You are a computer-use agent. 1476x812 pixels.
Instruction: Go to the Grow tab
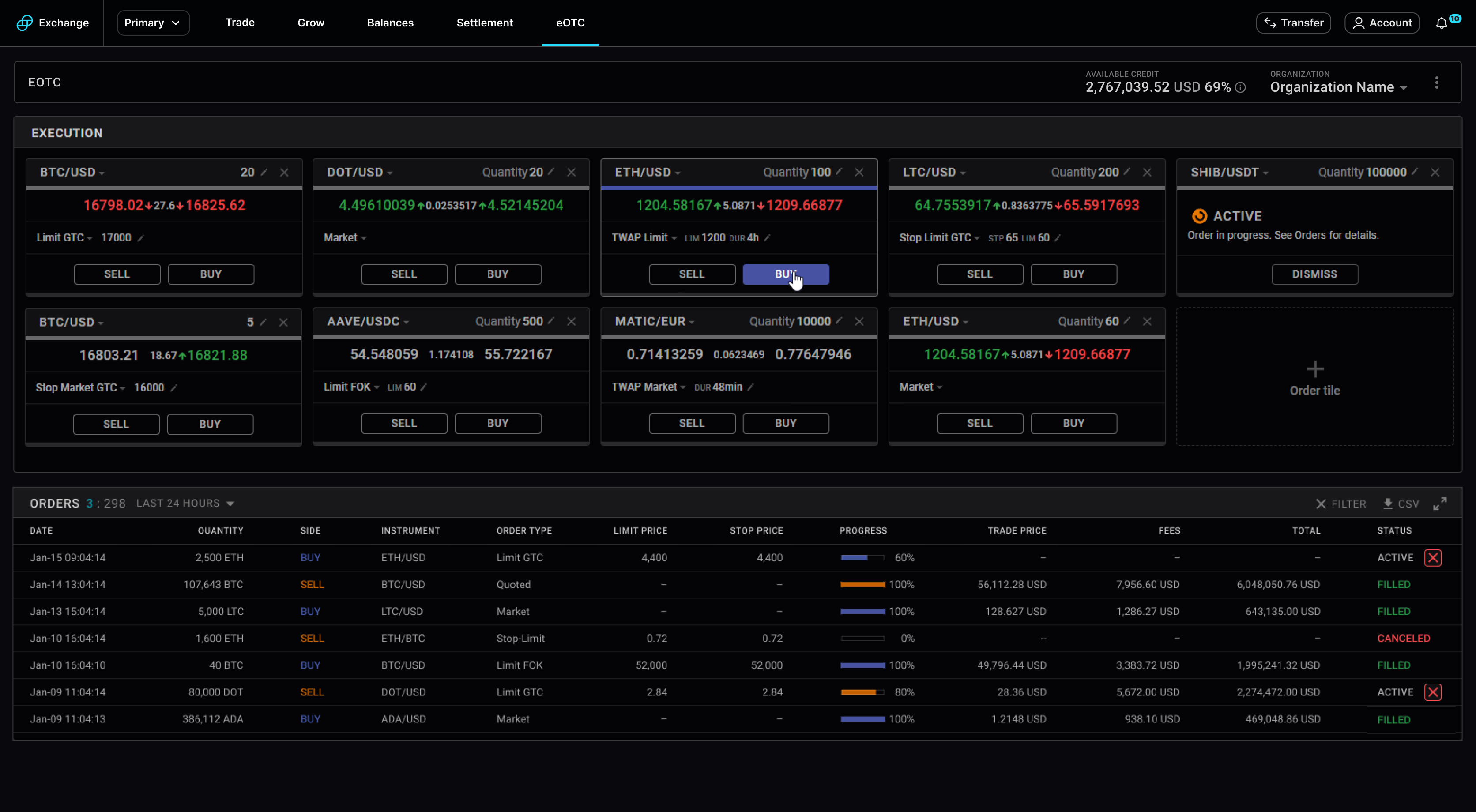(x=311, y=23)
